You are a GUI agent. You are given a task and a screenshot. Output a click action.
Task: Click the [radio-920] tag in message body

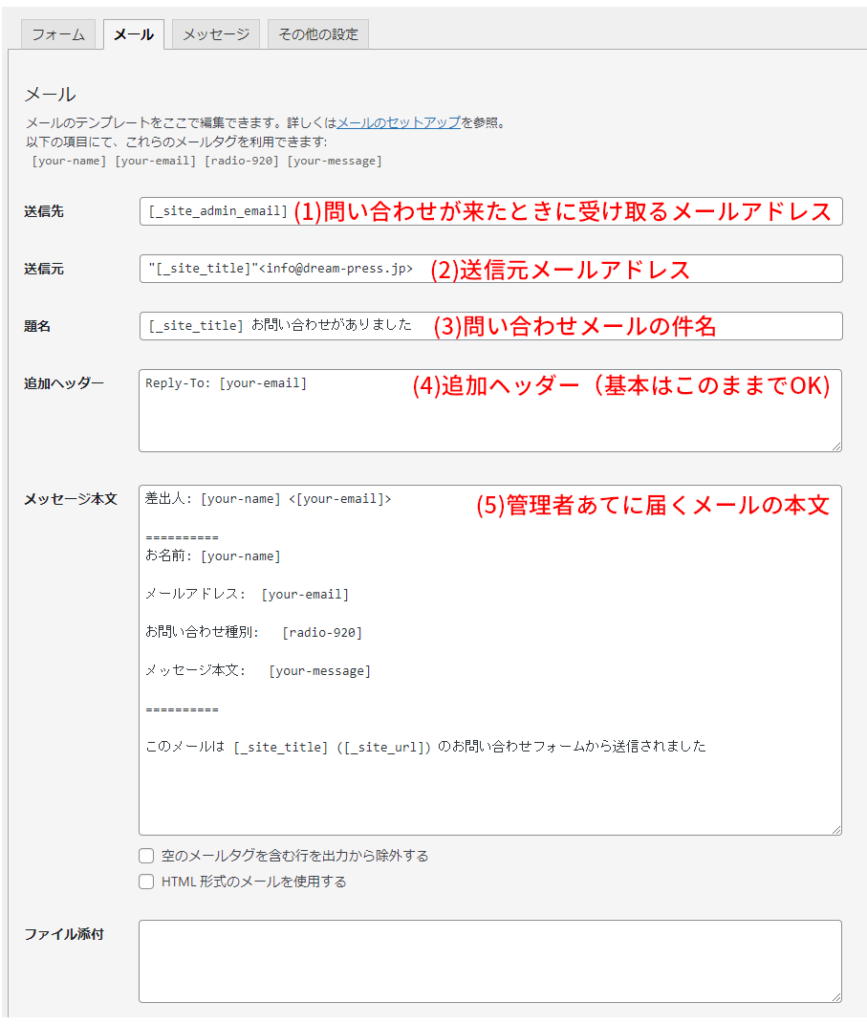322,632
